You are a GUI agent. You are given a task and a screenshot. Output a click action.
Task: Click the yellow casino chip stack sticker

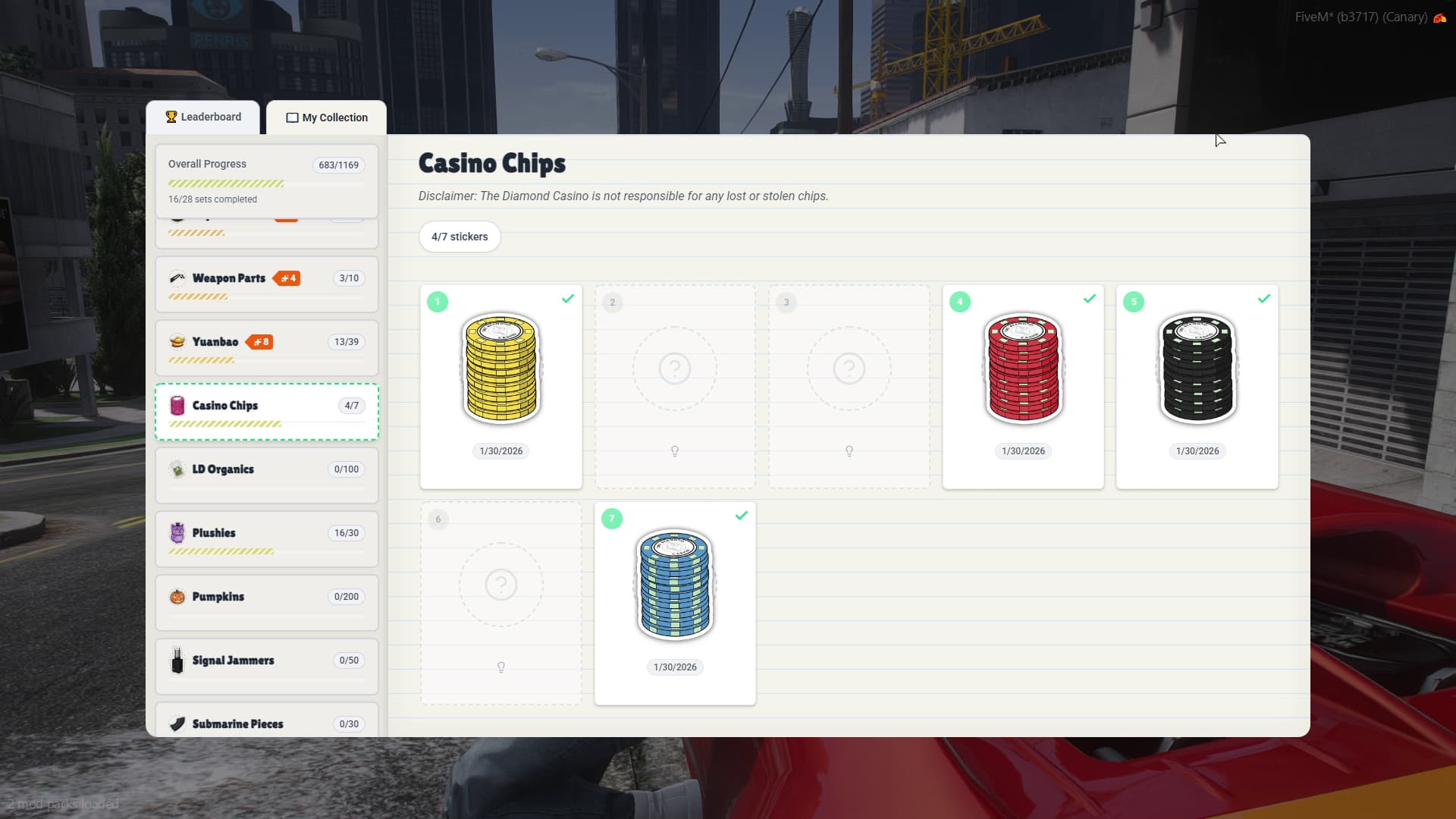point(500,368)
